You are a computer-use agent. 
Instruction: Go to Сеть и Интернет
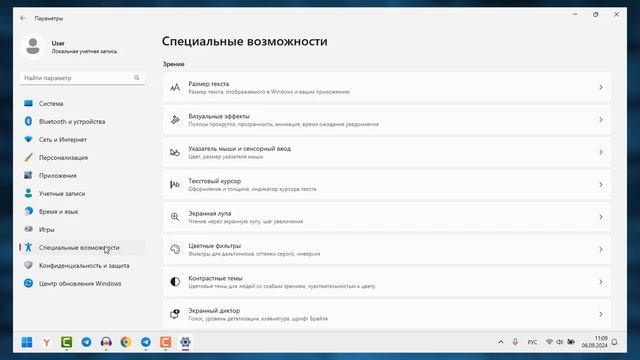[x=82, y=140]
